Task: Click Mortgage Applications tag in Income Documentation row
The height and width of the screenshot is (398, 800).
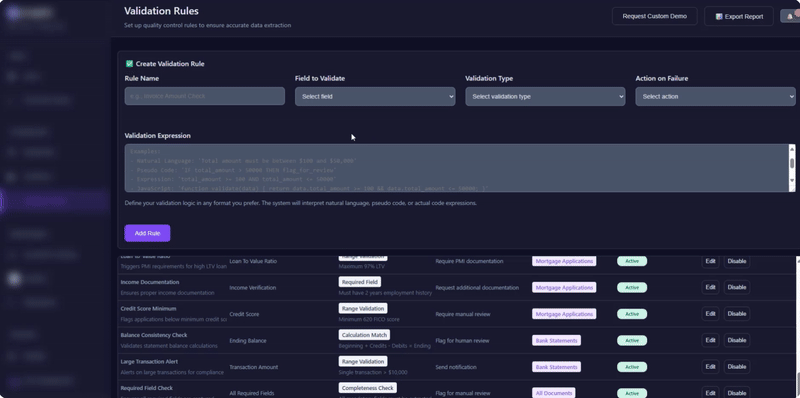Action: click(x=564, y=287)
